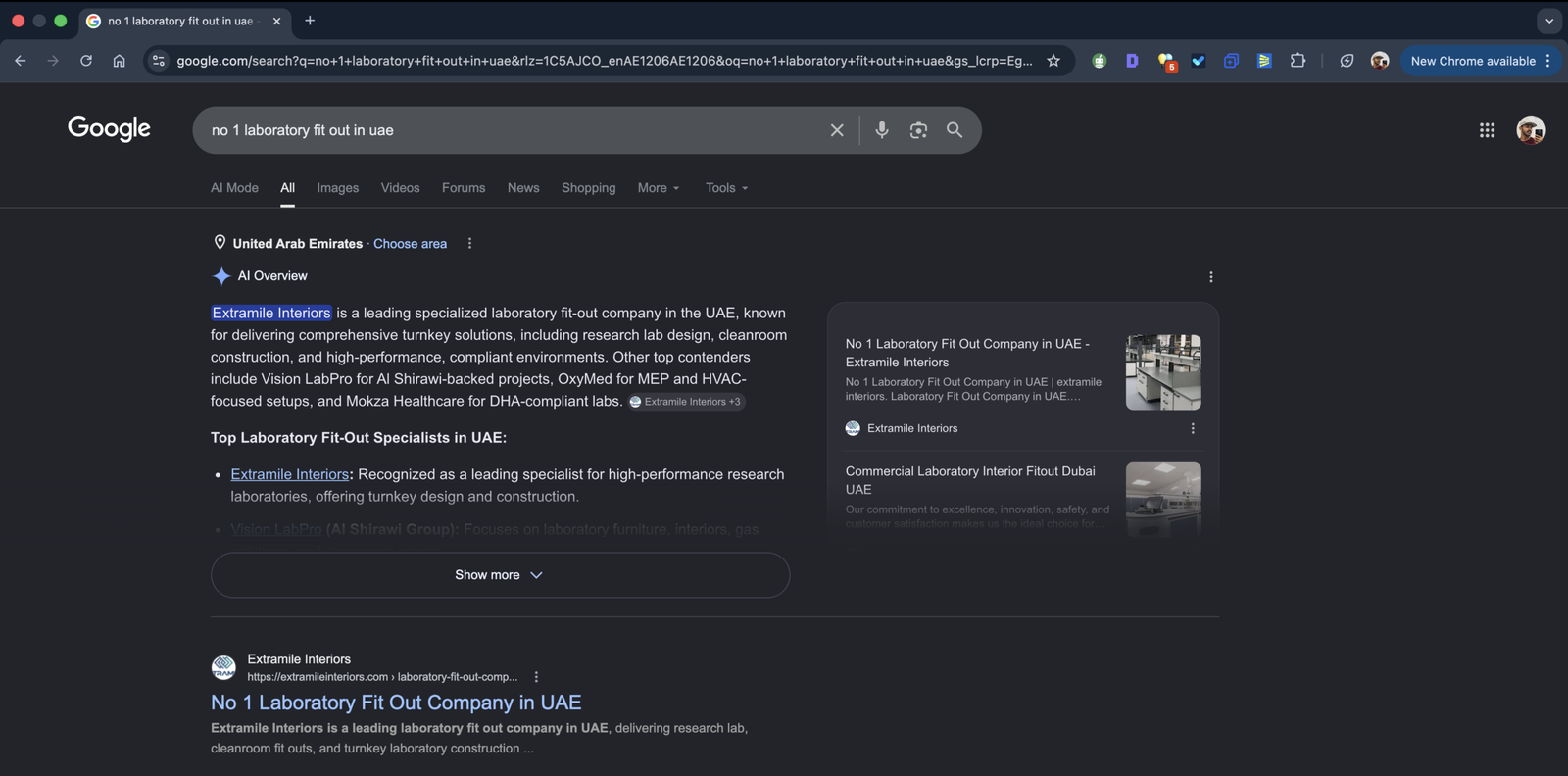The width and height of the screenshot is (1568, 776).
Task: Open the blue overlapping squares extension
Action: click(1231, 61)
